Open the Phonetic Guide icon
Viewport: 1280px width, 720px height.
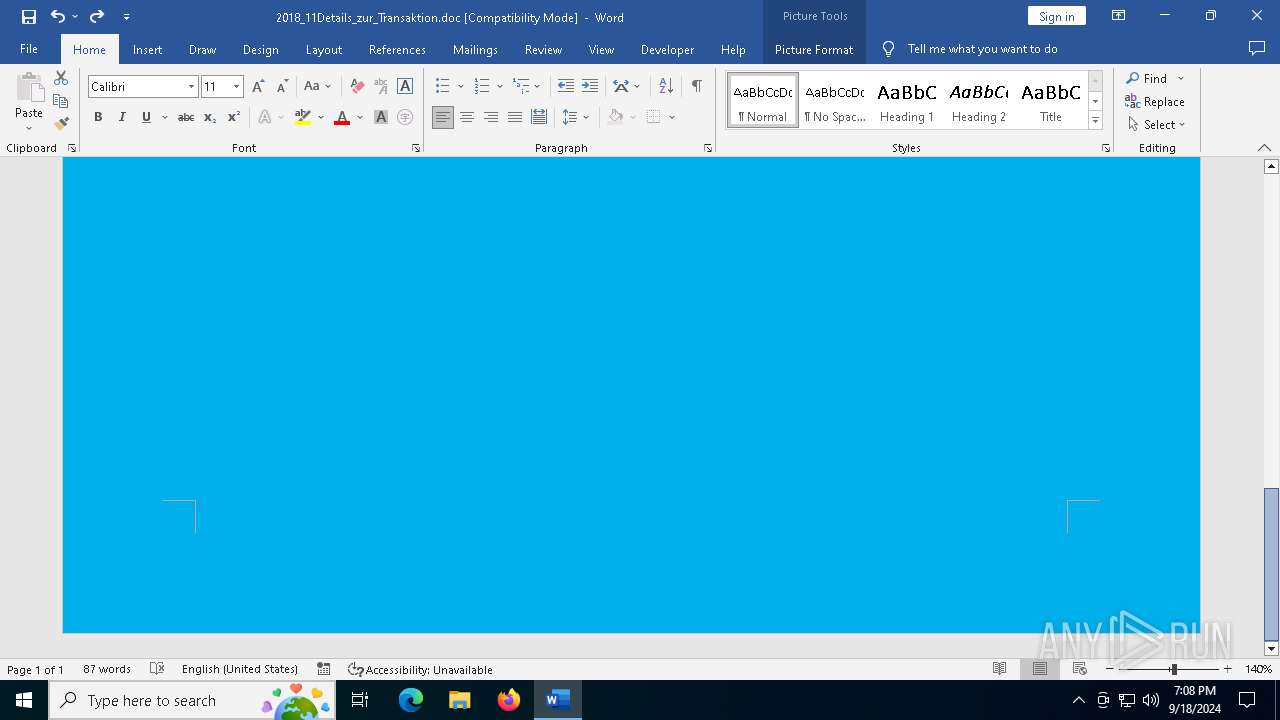[x=381, y=87]
